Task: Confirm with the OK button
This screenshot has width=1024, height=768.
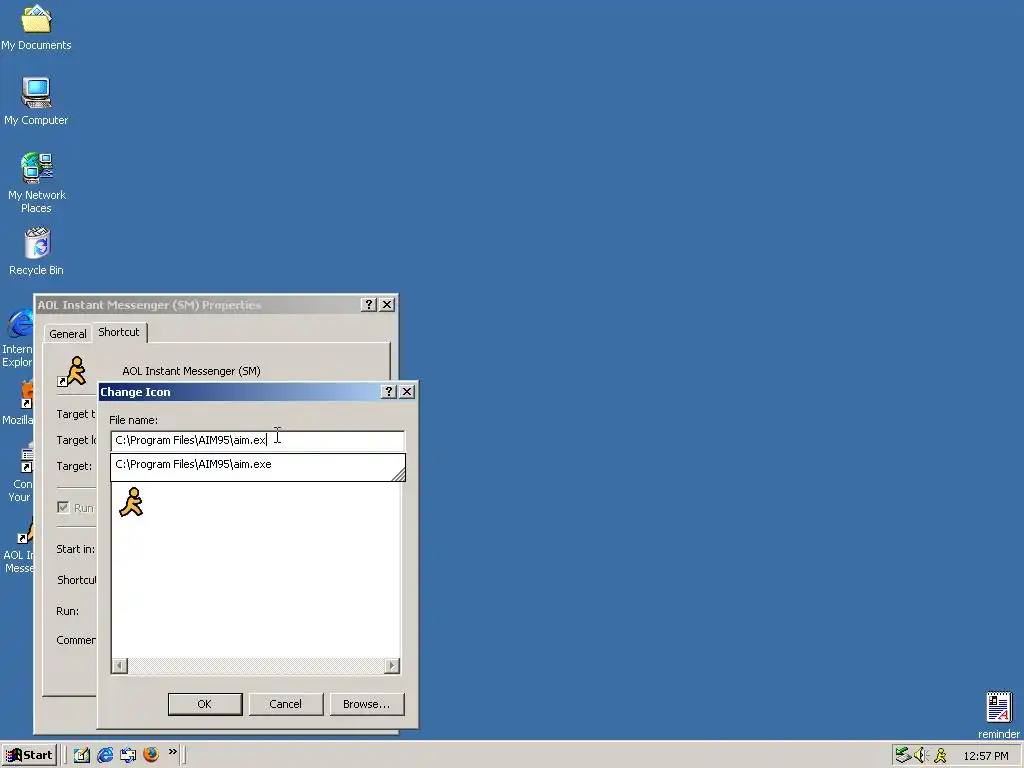Action: (205, 704)
